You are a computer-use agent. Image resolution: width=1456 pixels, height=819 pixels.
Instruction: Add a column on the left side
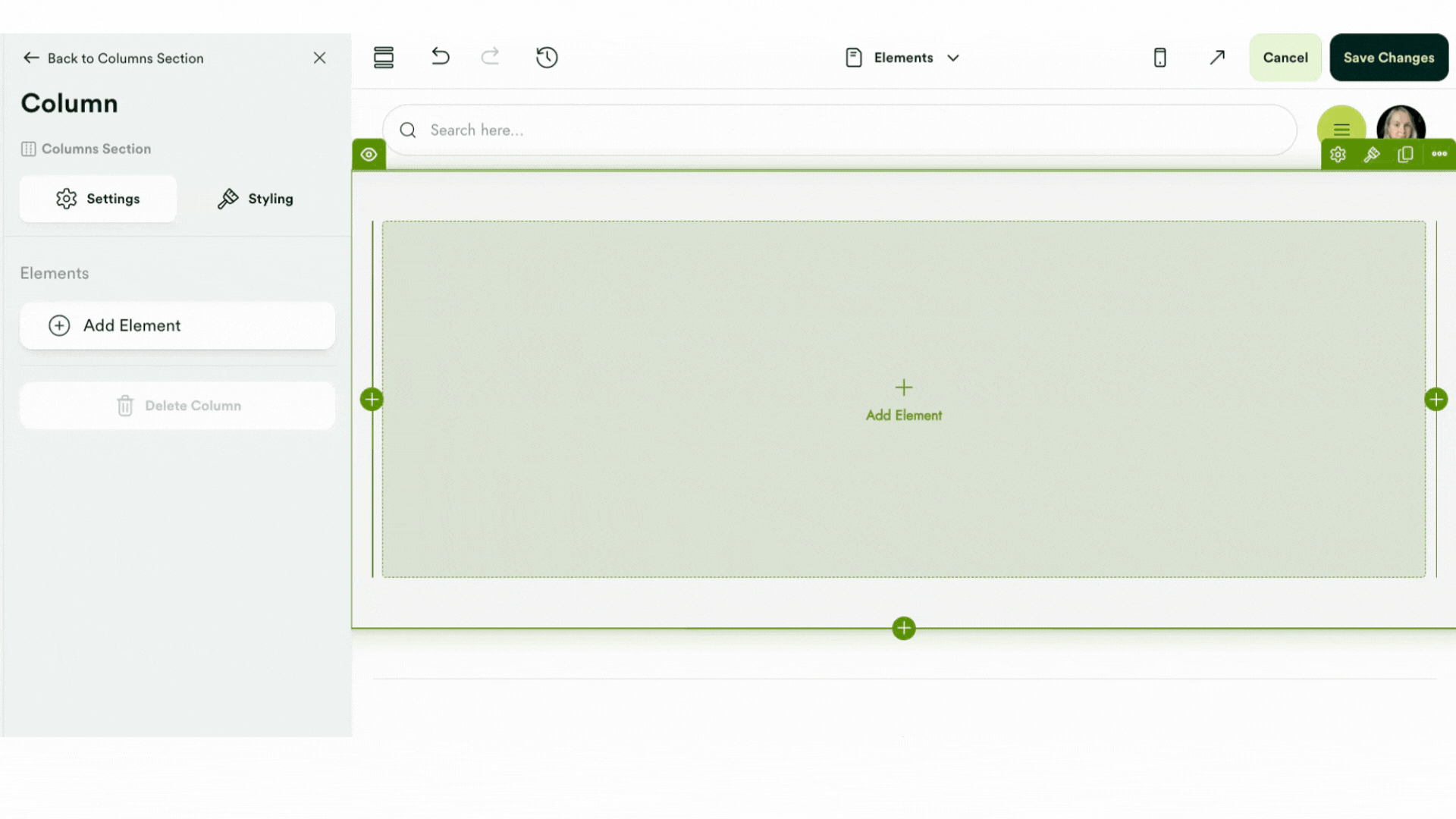(x=372, y=400)
